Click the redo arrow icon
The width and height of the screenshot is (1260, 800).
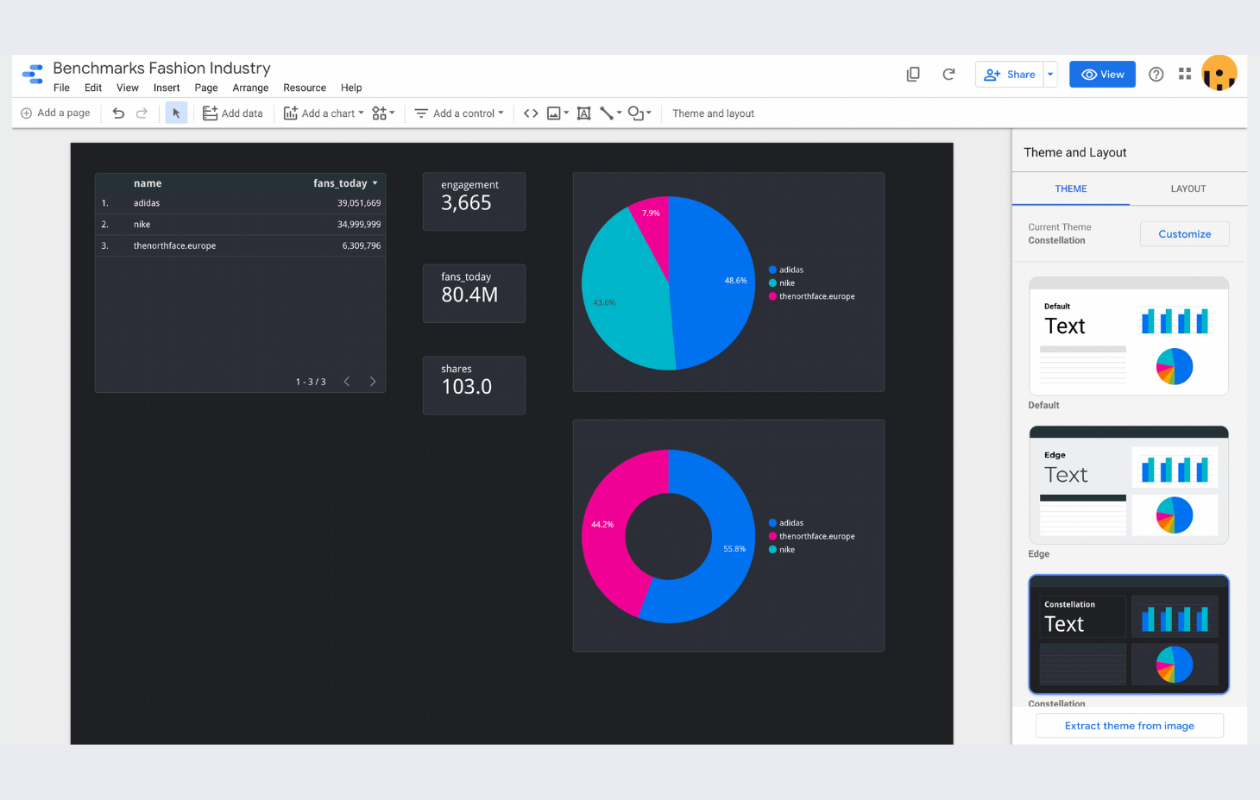[x=142, y=113]
